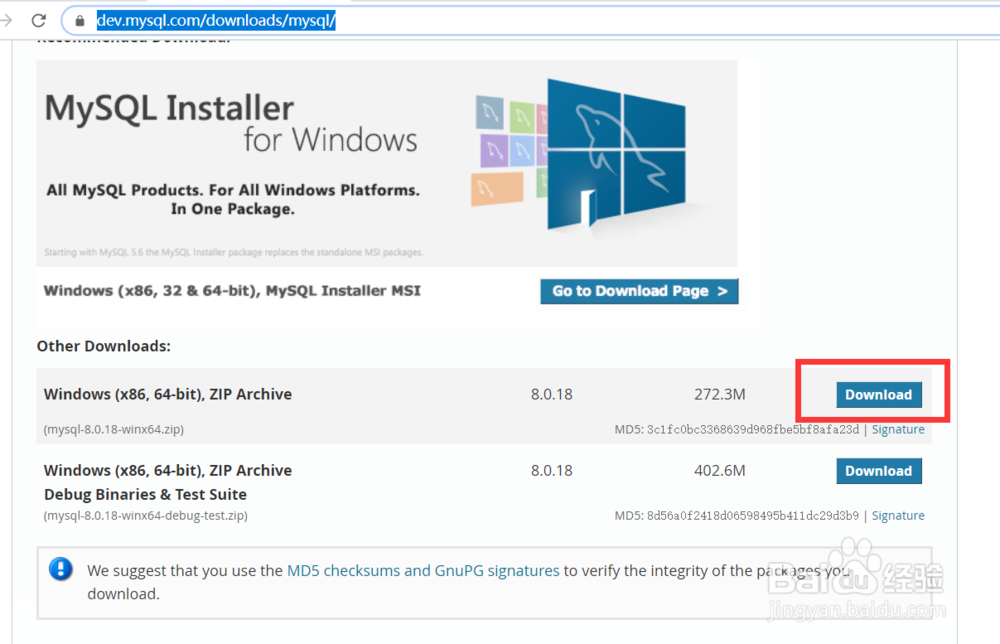
Task: Click the blue information icon beside the checksum notice
Action: (60, 568)
